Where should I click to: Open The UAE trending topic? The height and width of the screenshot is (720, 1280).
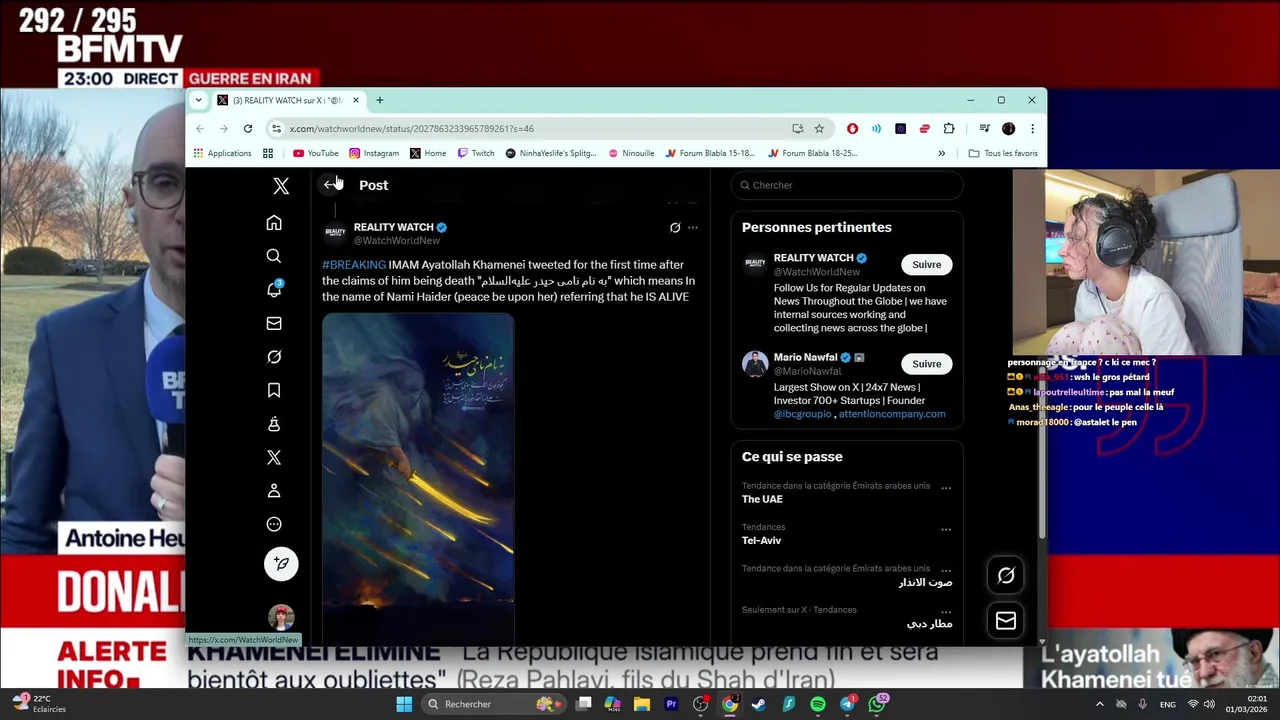pyautogui.click(x=762, y=499)
